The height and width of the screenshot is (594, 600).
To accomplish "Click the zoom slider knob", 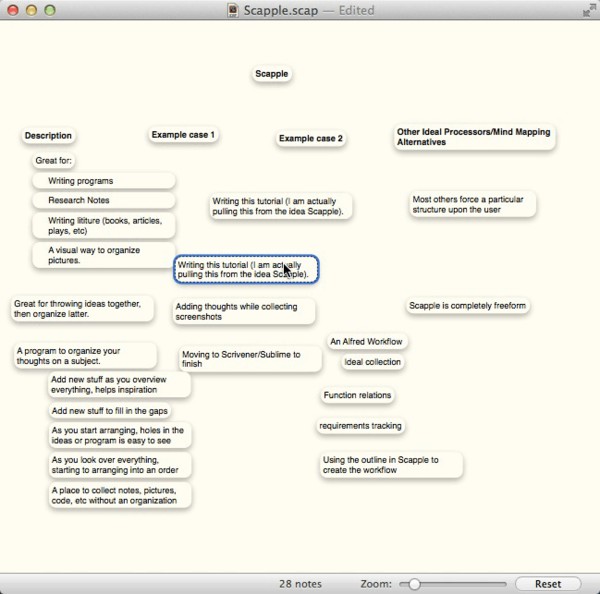I will (414, 584).
